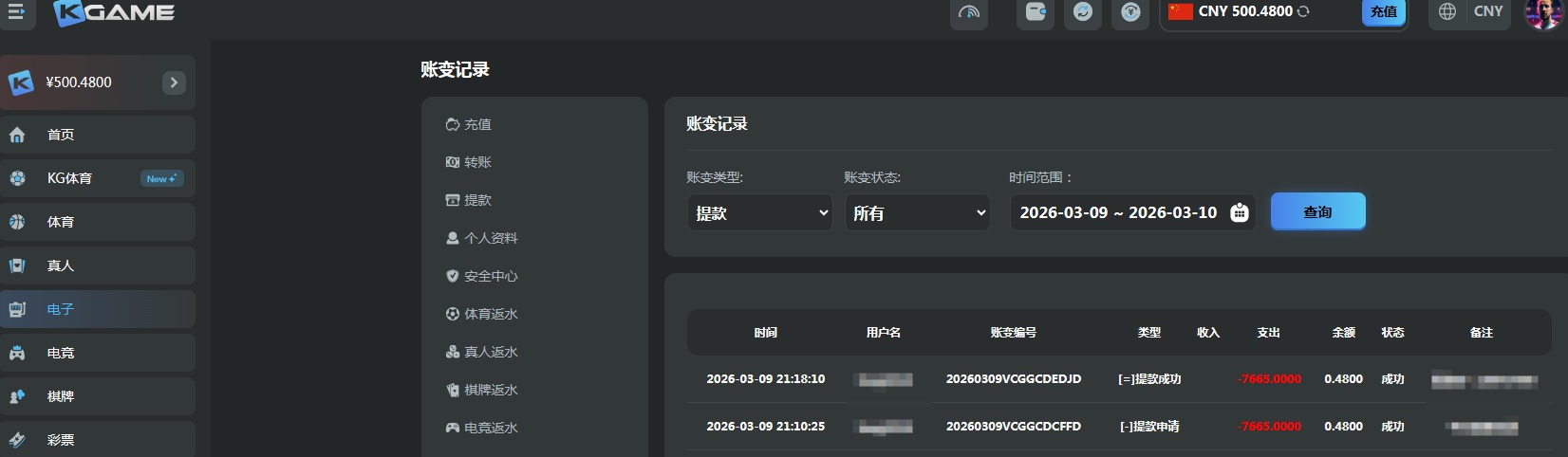Open the 账变状态 dropdown showing 所有

[x=918, y=212]
